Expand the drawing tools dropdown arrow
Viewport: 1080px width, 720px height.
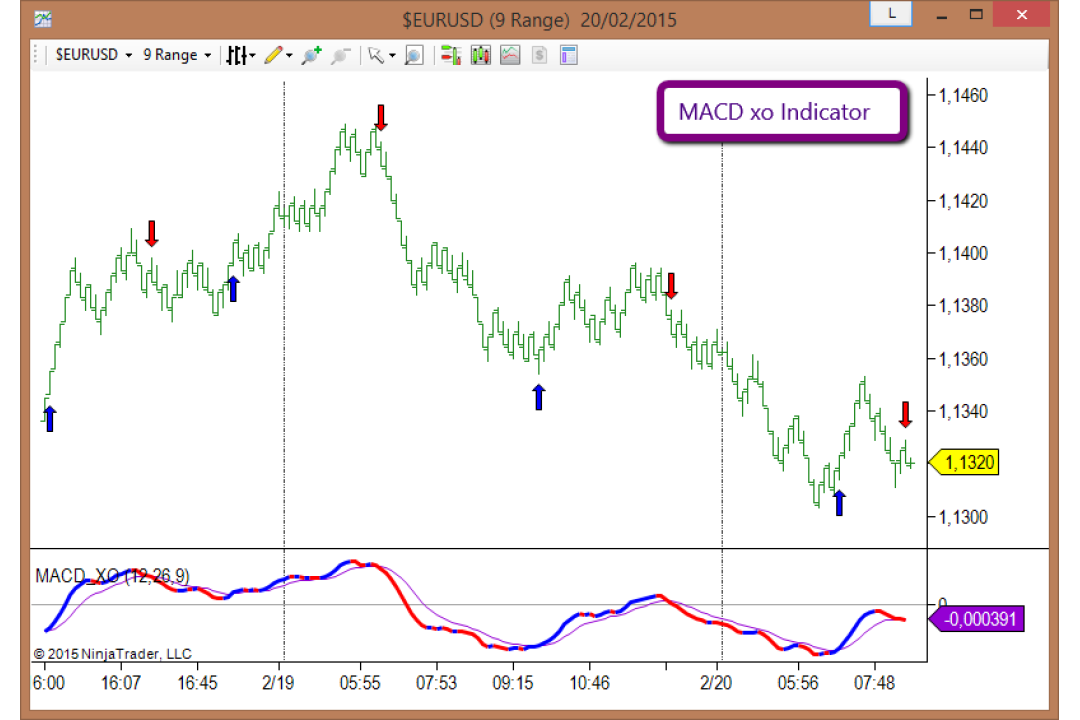(289, 55)
